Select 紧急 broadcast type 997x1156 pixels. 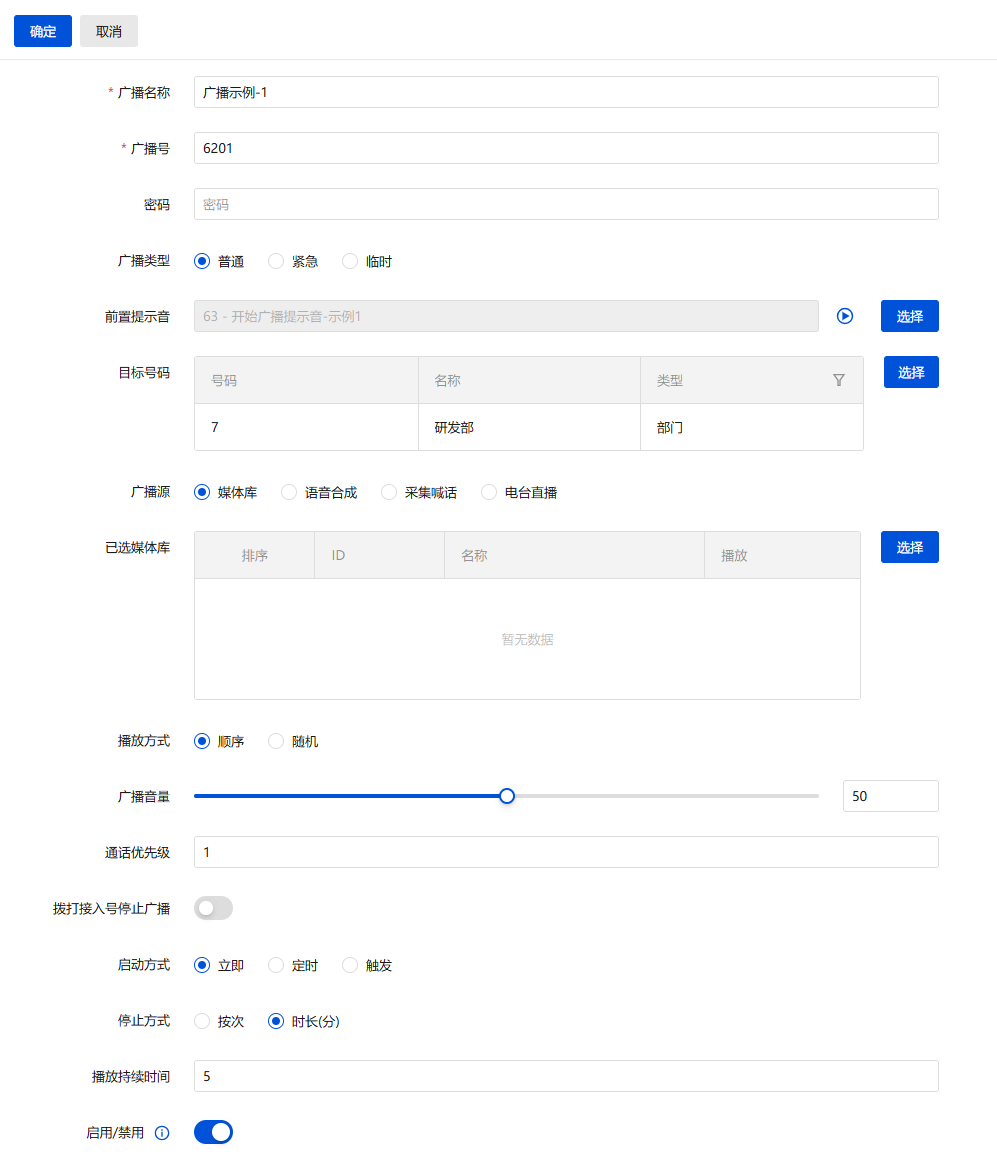point(277,261)
